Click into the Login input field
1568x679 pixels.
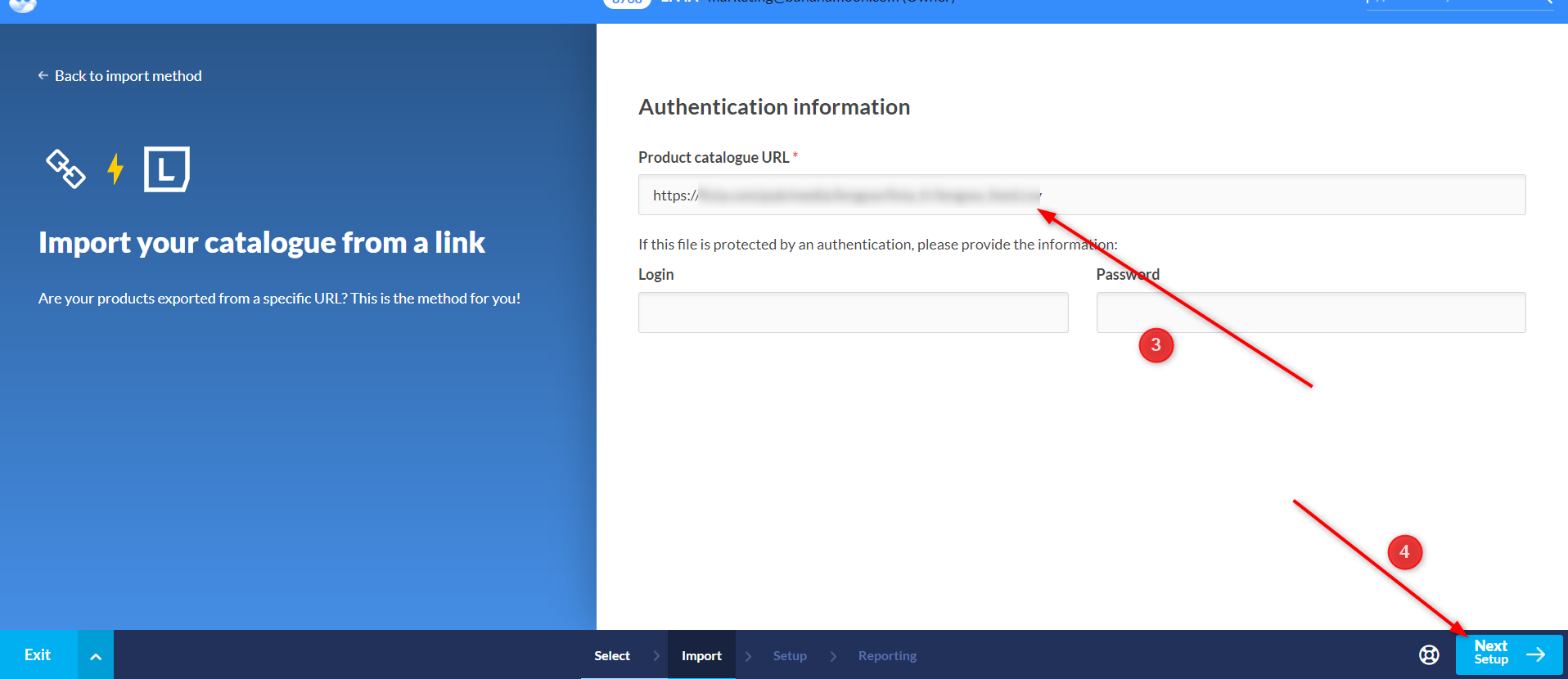[x=853, y=313]
